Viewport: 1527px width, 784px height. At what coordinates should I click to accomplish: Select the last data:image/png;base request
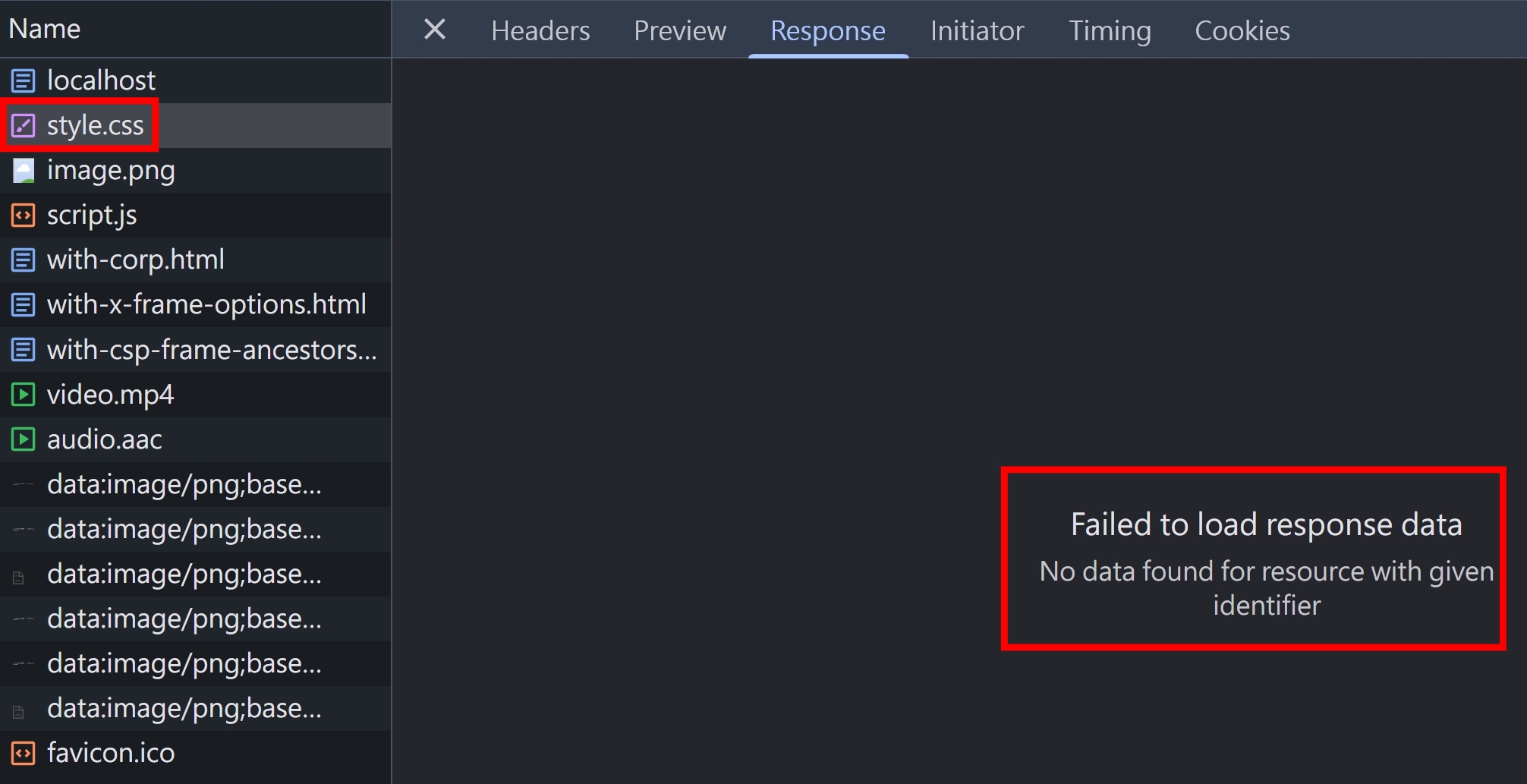196,708
